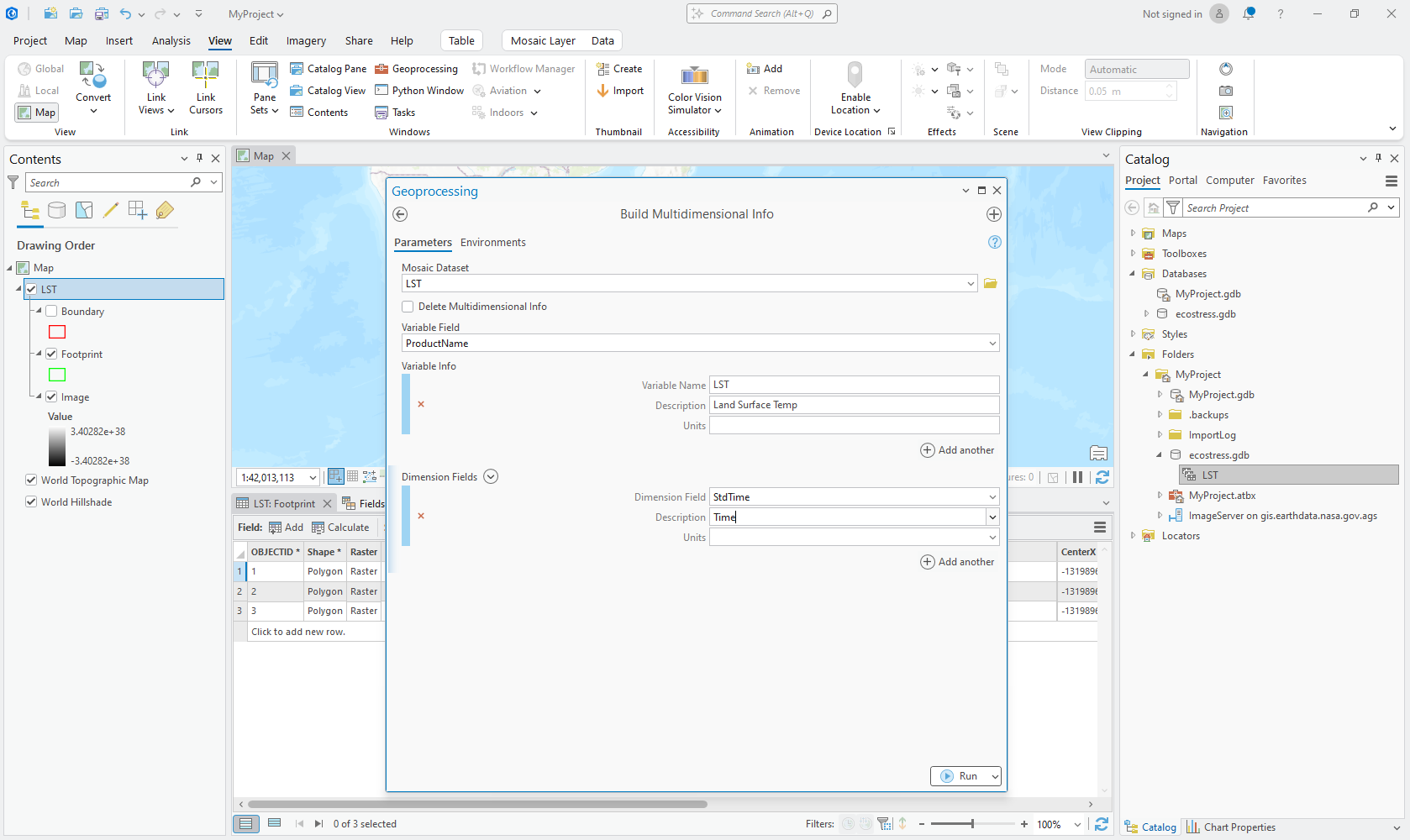The width and height of the screenshot is (1410, 840).
Task: Click the Geoprocessing ribbon button
Action: [x=417, y=69]
